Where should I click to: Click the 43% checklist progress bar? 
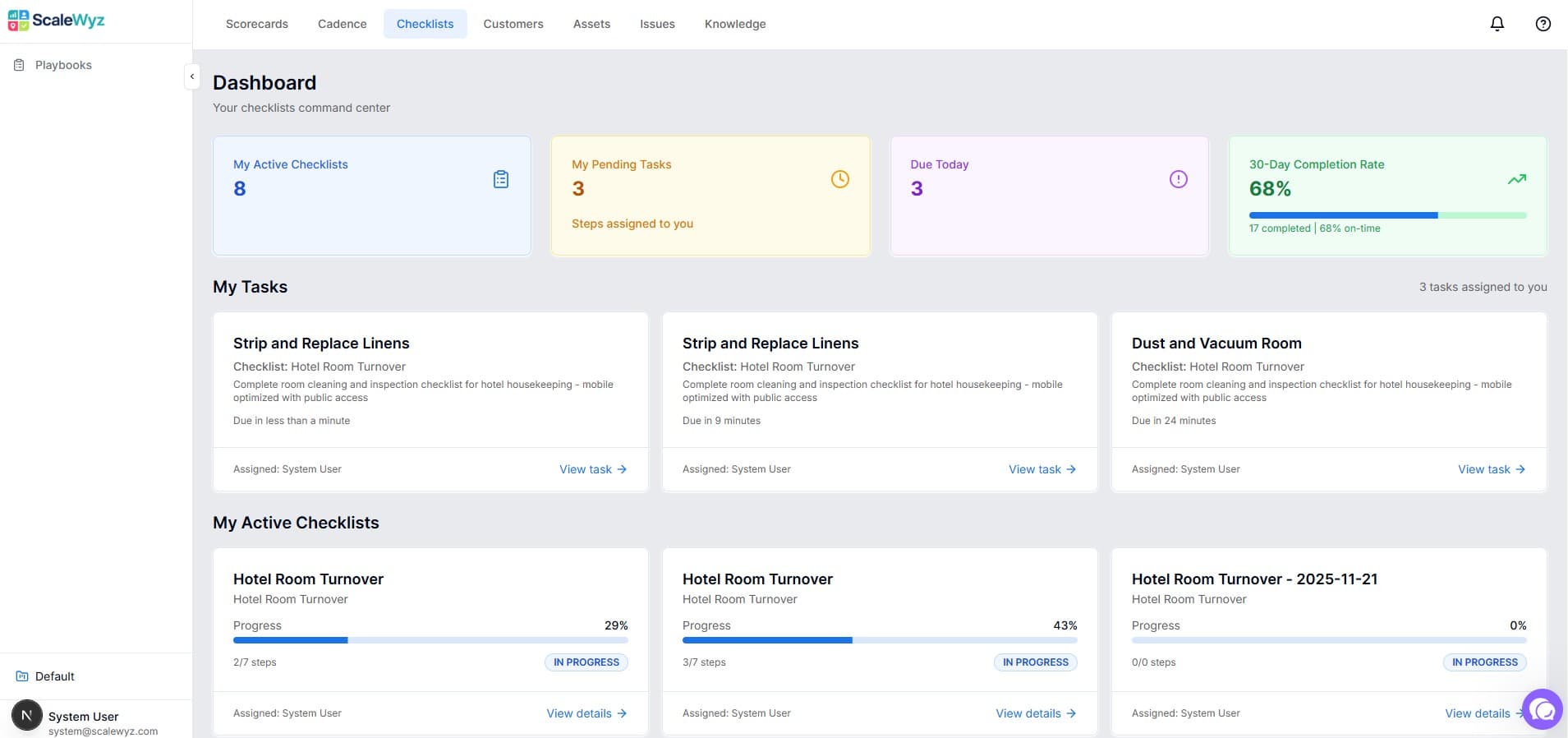point(880,640)
